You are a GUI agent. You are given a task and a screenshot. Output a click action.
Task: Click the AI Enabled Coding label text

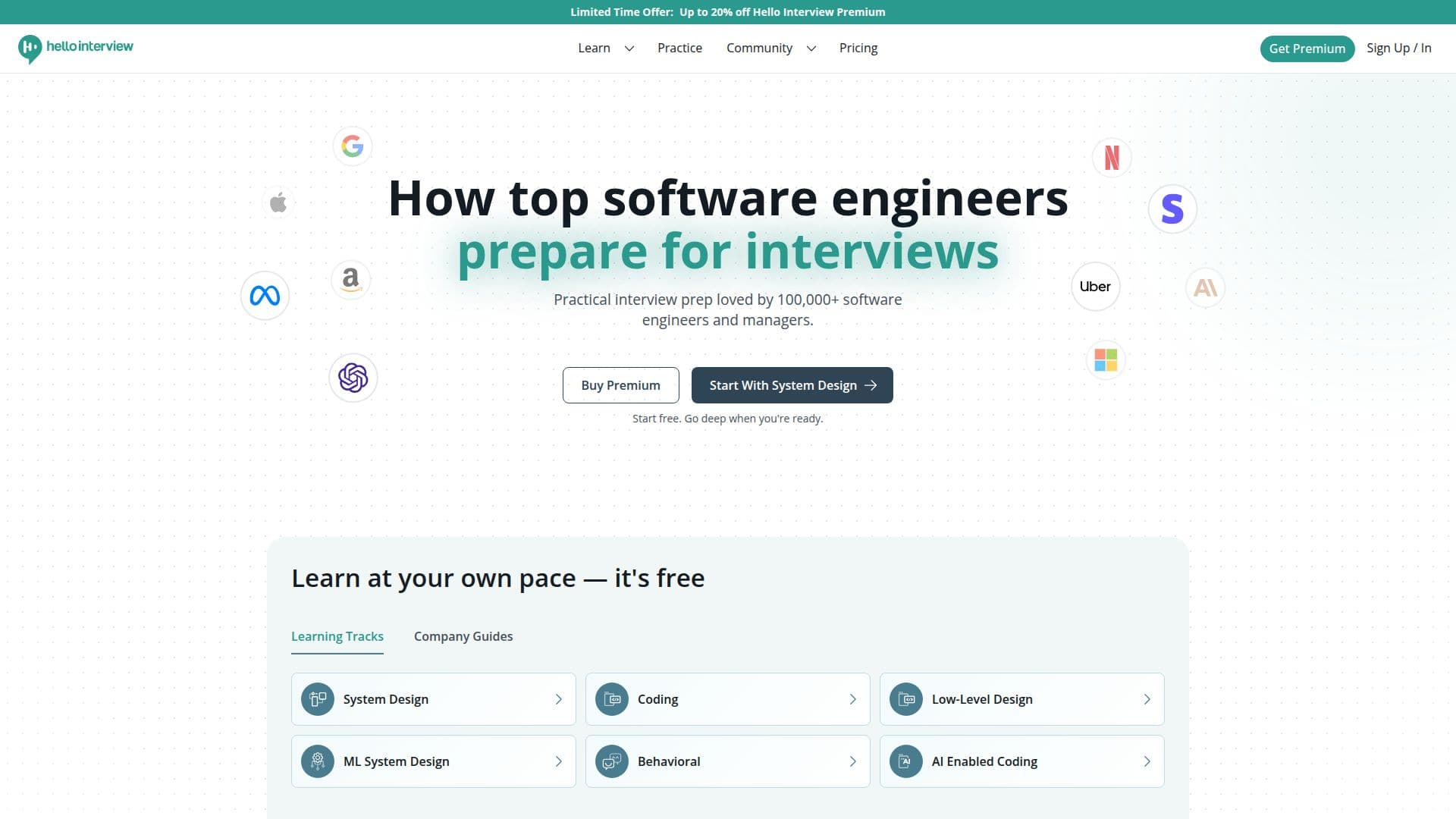pos(984,761)
